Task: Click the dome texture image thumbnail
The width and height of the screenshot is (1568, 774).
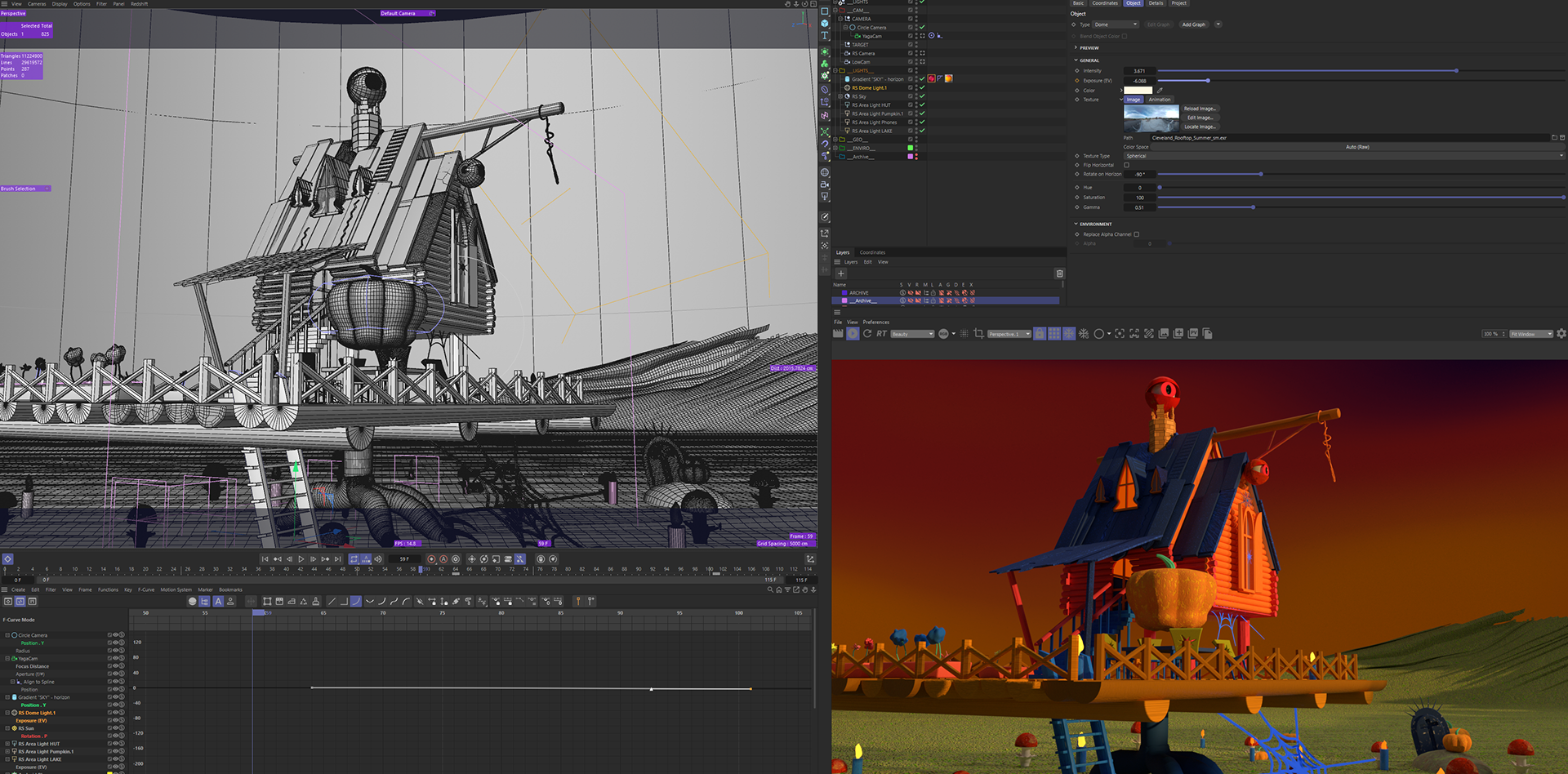Action: pos(1151,118)
